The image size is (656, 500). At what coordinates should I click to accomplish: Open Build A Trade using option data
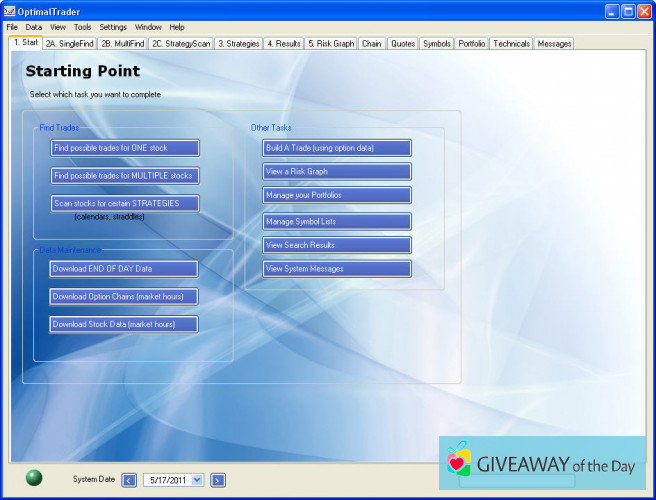[x=337, y=148]
